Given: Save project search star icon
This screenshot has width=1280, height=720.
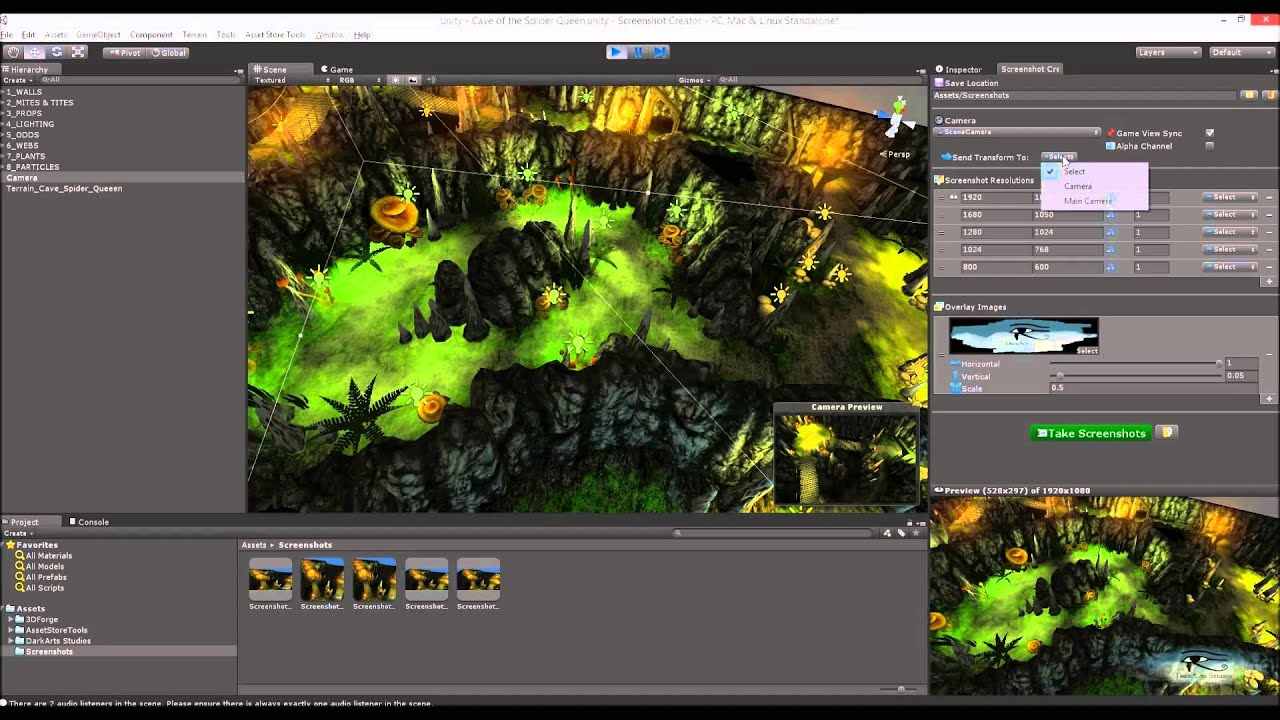Looking at the screenshot, I should coord(915,533).
